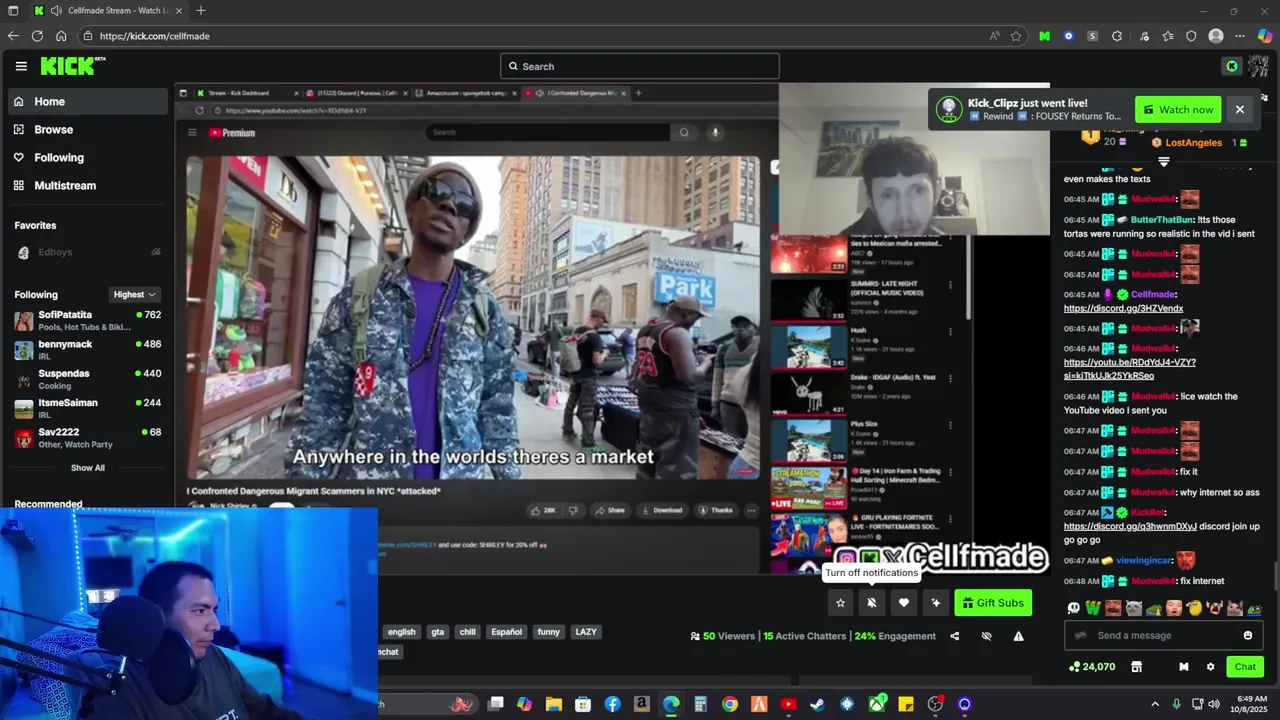Open the Edge Copilot icon
Viewport: 1280px width, 720px height.
click(x=1264, y=36)
